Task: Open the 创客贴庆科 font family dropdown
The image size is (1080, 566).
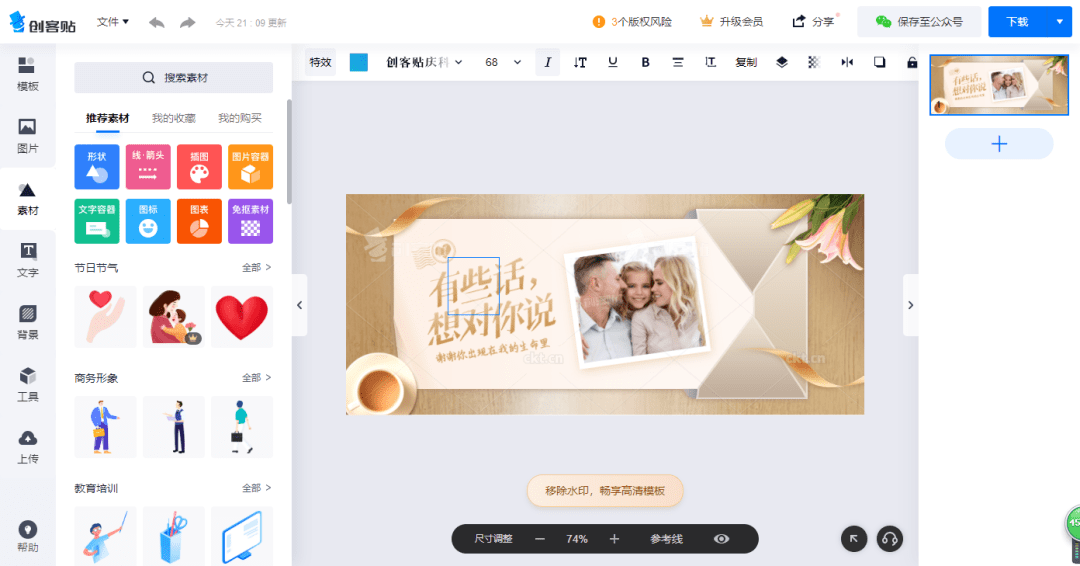Action: 424,62
